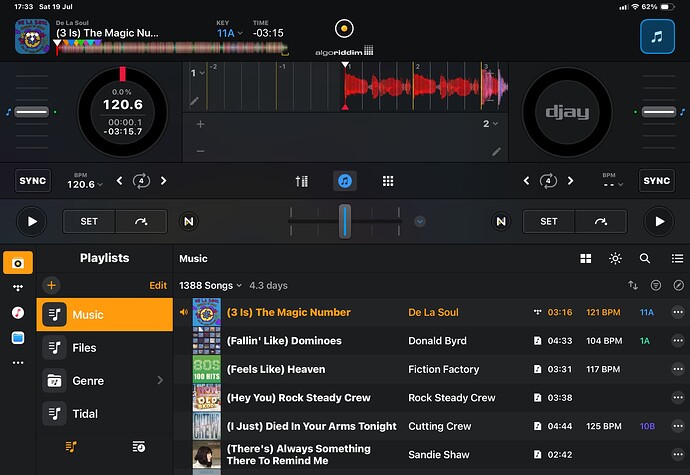690x475 pixels.
Task: Toggle Neural Mix on deck 1
Action: point(189,221)
